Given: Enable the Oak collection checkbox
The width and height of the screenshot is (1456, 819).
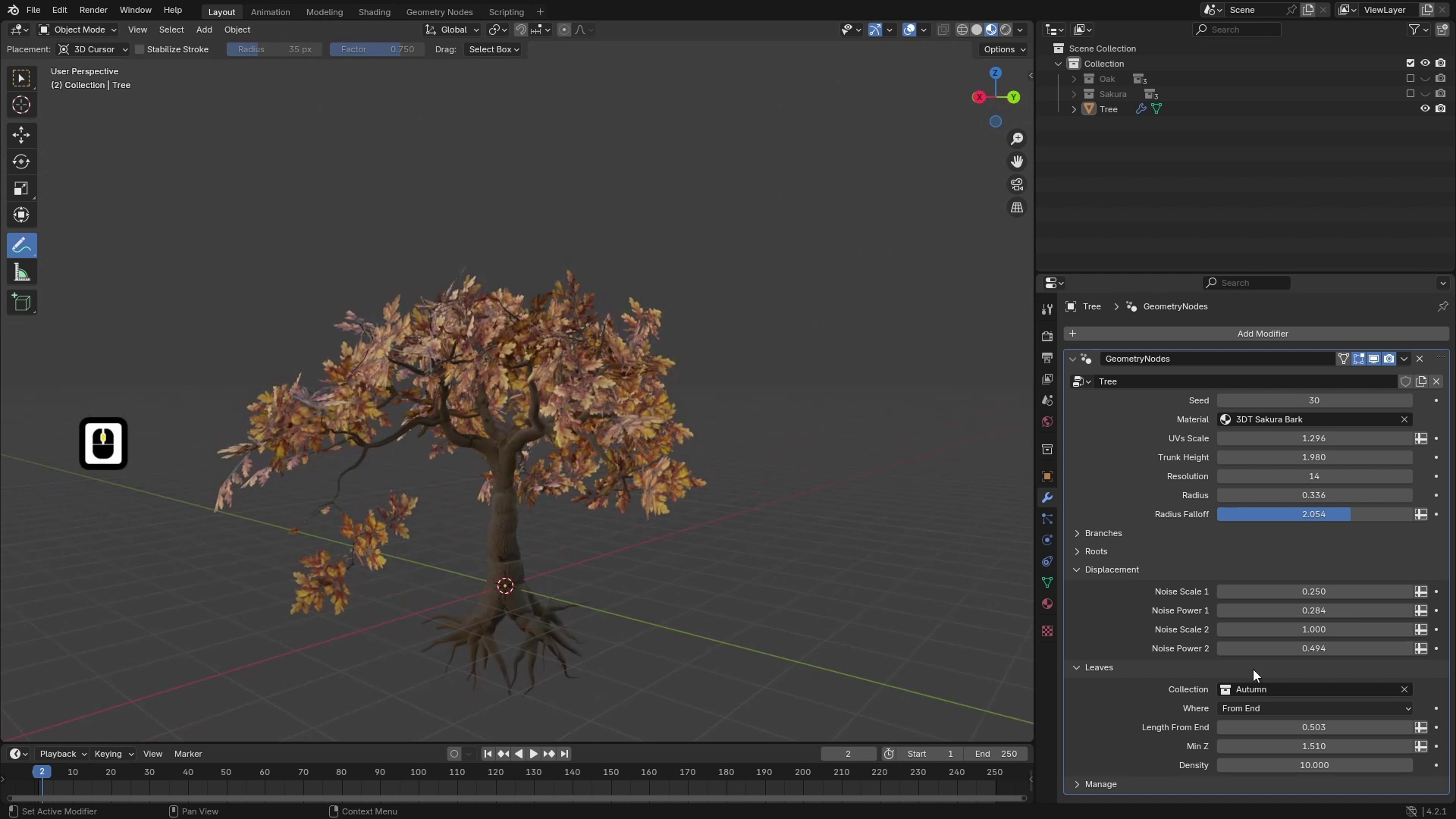Looking at the screenshot, I should click(x=1409, y=78).
